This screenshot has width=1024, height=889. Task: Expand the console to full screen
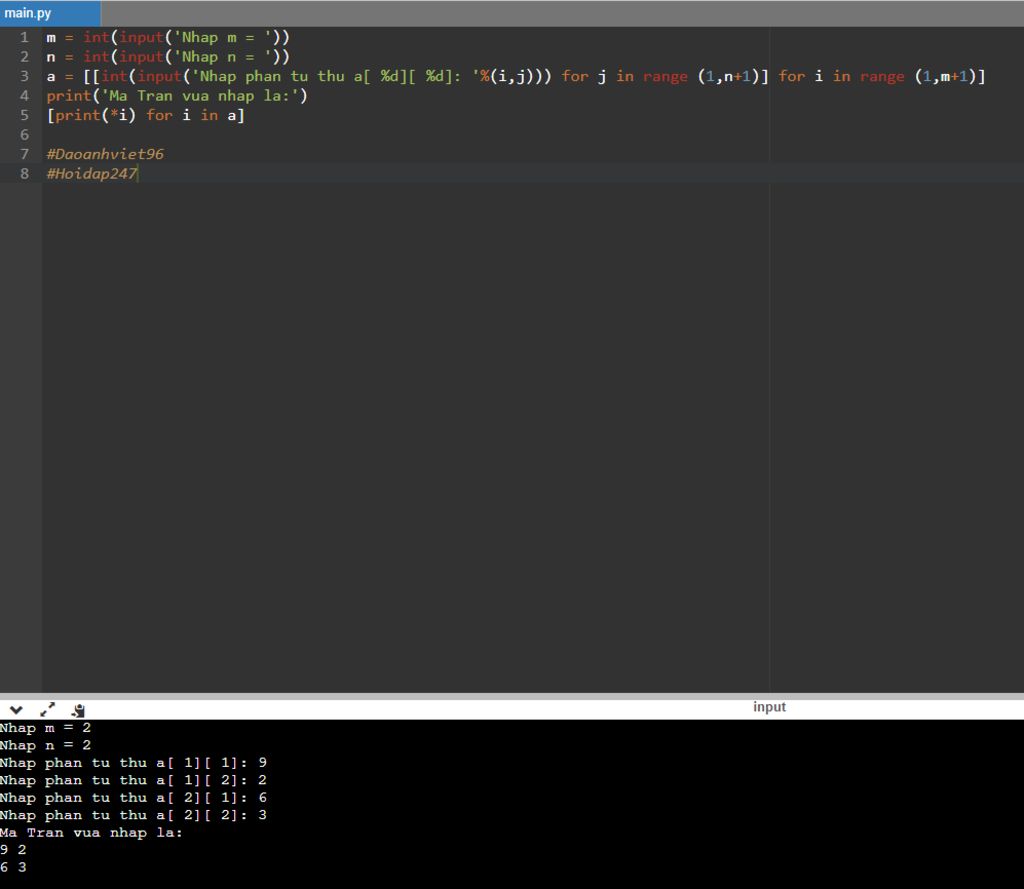pos(48,710)
